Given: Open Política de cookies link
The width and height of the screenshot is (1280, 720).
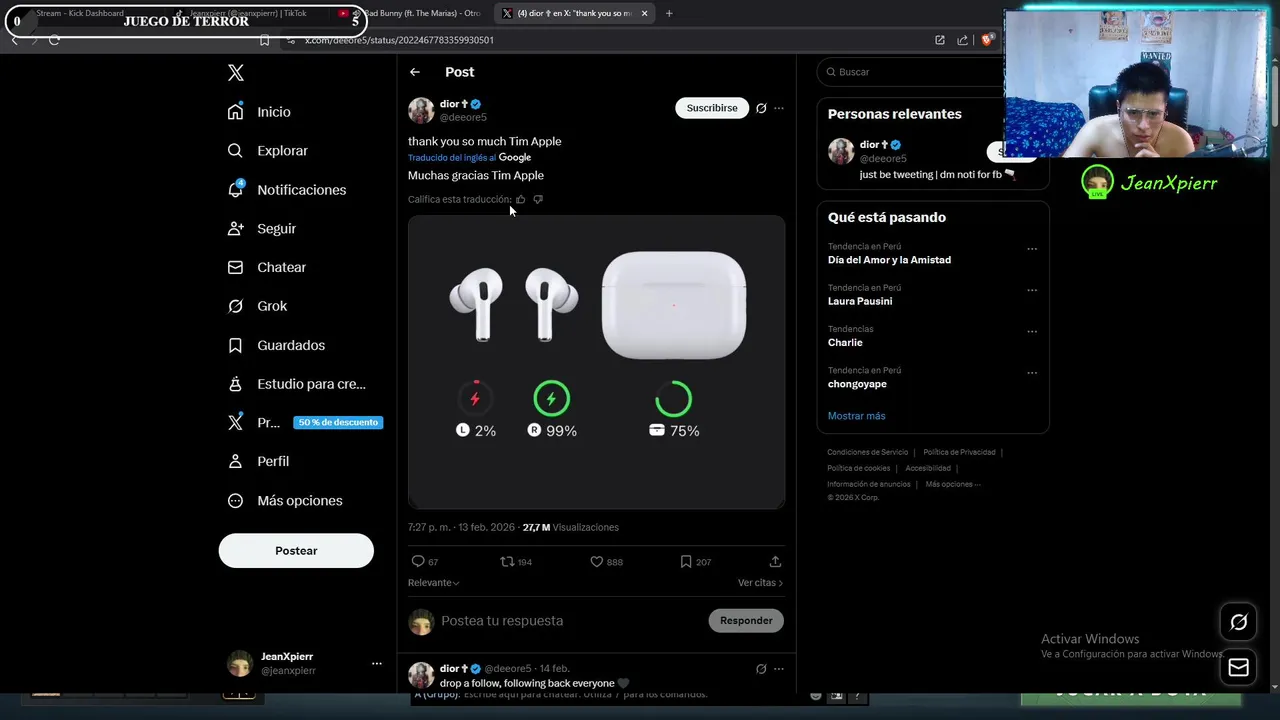Looking at the screenshot, I should pos(858,468).
